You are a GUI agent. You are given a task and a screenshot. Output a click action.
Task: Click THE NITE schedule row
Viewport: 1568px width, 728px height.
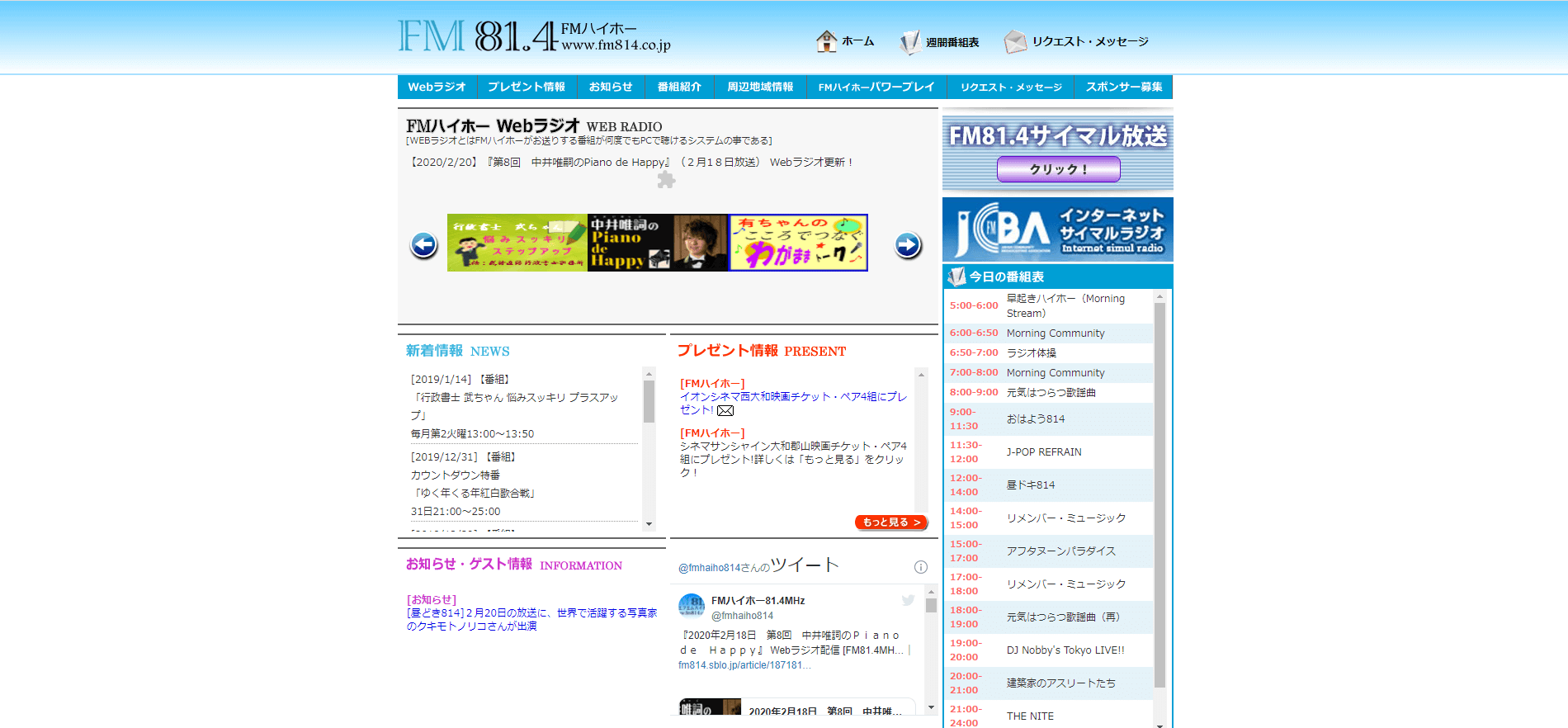point(1048,715)
